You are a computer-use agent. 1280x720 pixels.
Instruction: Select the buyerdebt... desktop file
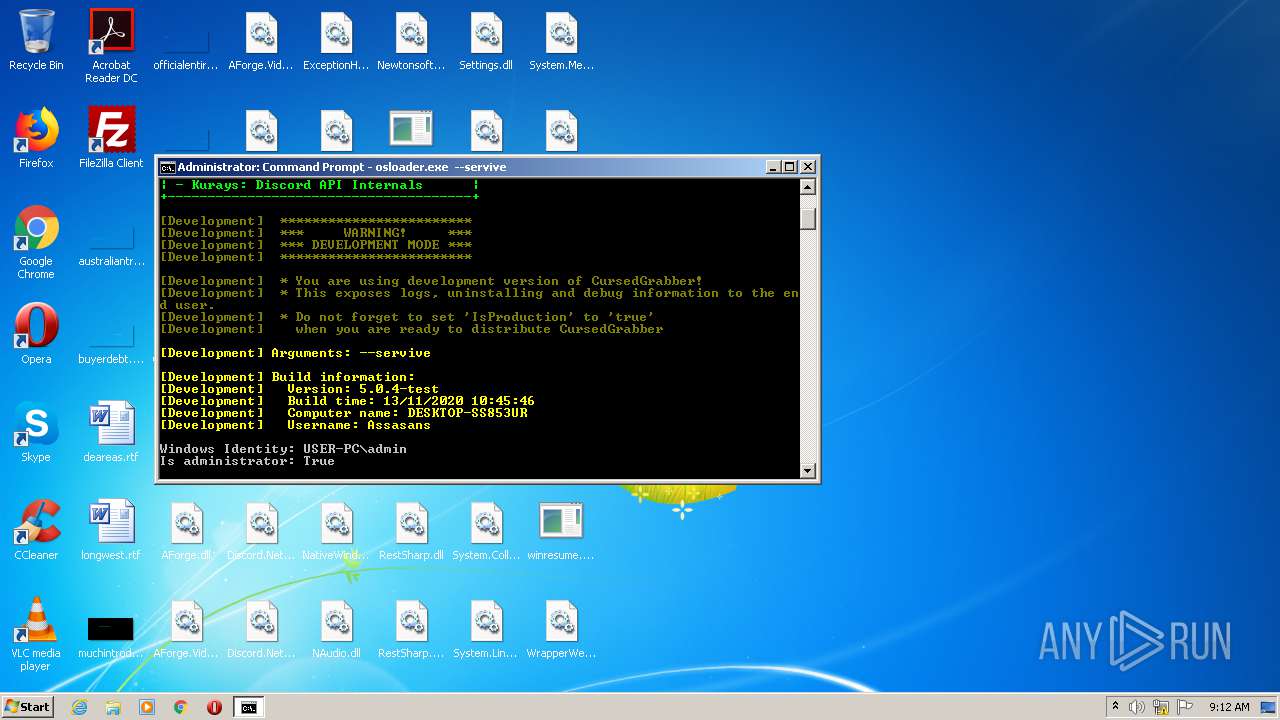pos(111,344)
